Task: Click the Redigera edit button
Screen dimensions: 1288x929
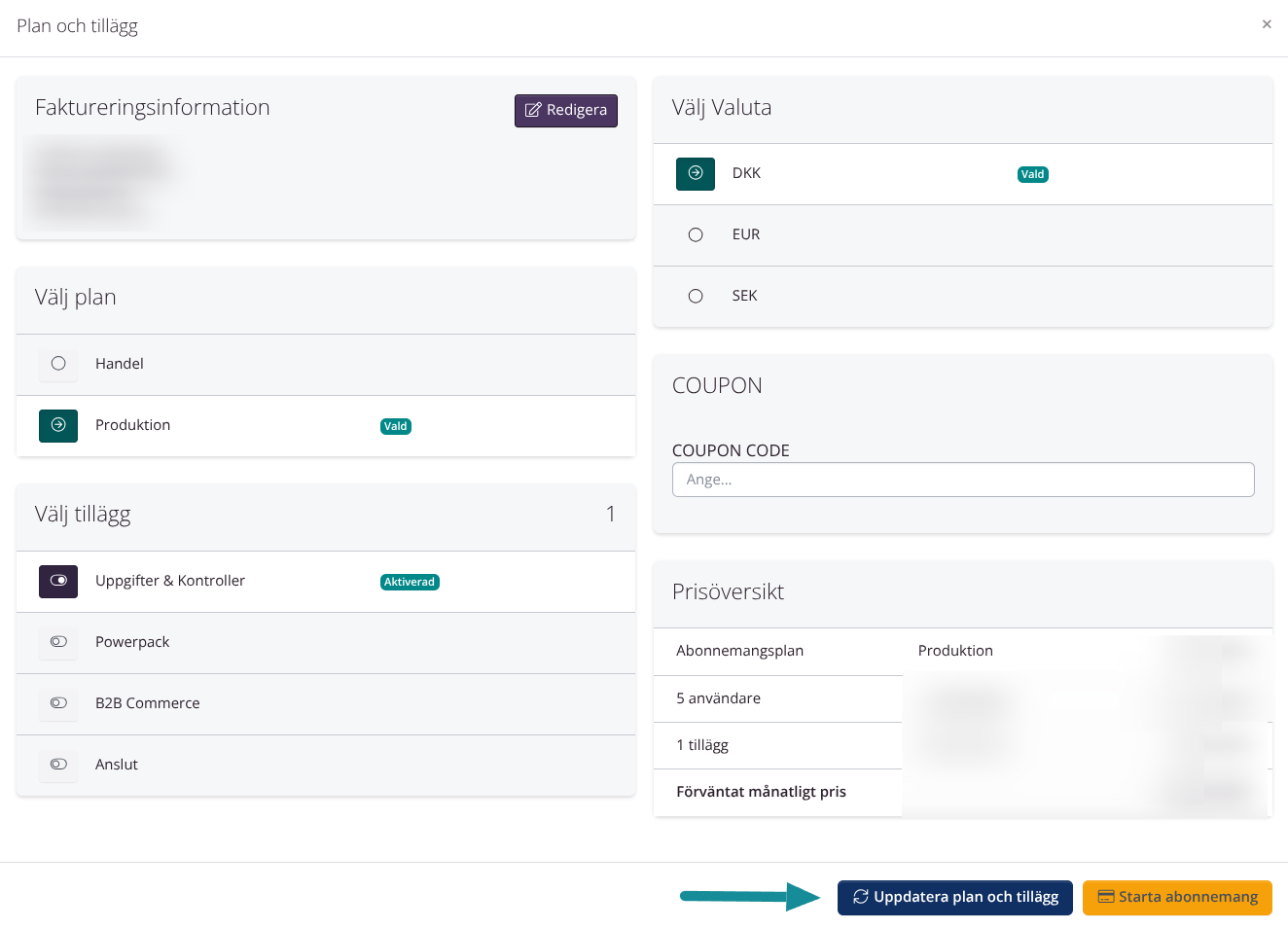Action: (565, 111)
